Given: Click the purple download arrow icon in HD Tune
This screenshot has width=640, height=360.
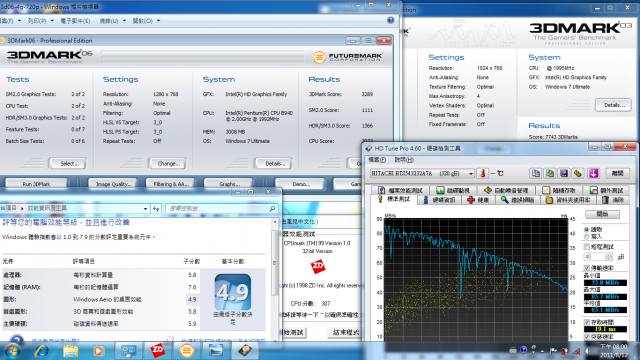Looking at the screenshot, I should point(593,173).
